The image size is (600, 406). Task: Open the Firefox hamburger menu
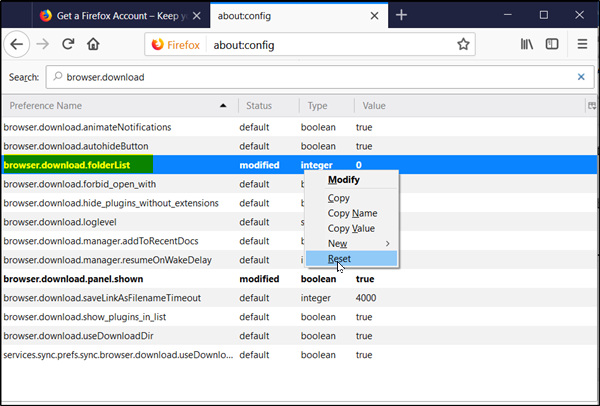[x=582, y=45]
